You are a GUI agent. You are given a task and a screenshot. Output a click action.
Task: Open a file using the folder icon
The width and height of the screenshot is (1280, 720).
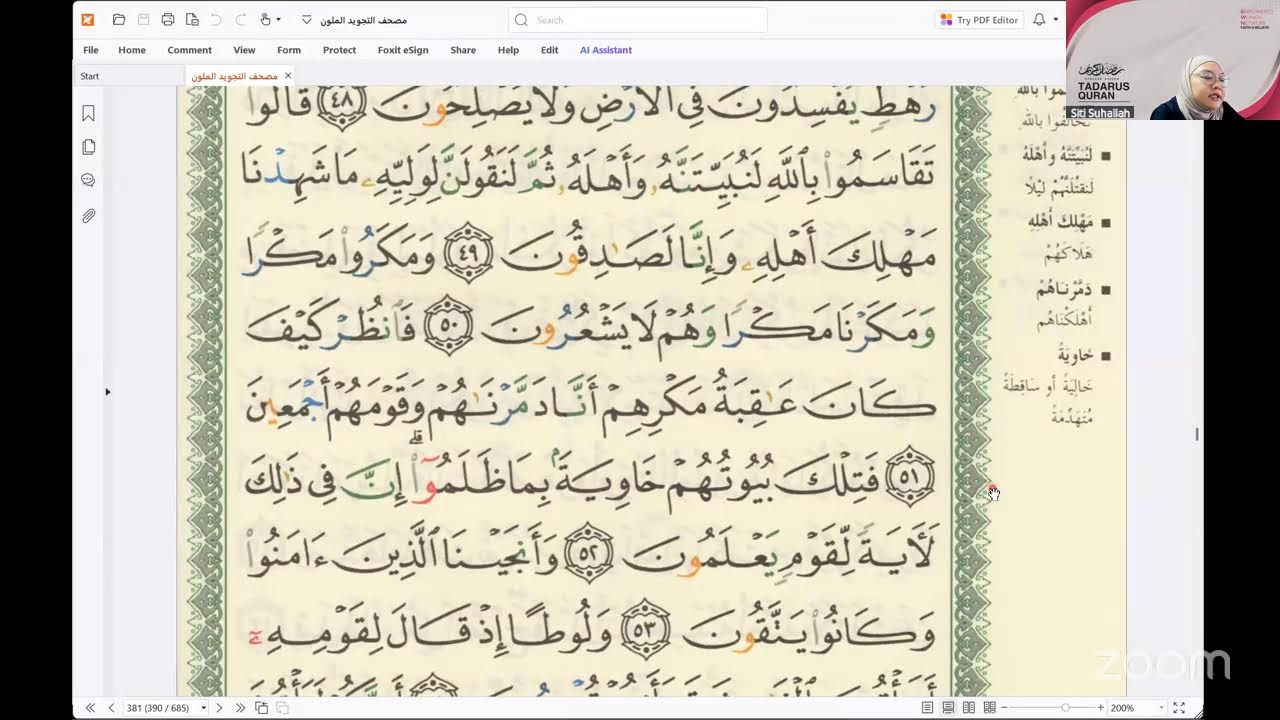(119, 19)
